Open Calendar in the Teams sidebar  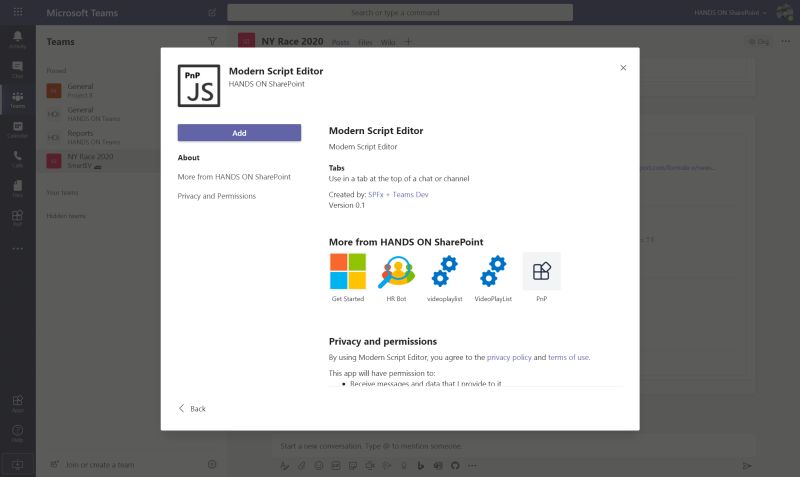click(17, 129)
